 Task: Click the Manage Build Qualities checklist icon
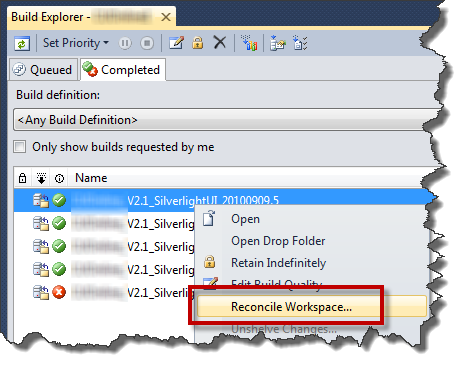point(300,43)
